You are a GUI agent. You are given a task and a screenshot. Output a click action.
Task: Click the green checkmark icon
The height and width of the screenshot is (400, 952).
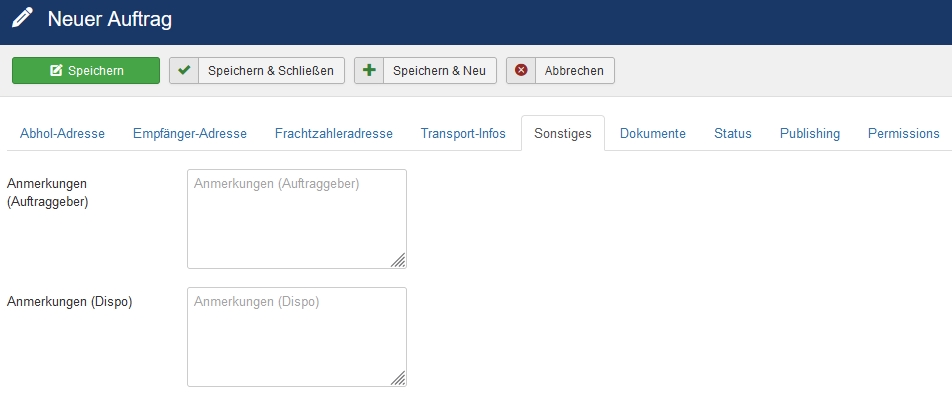[183, 70]
